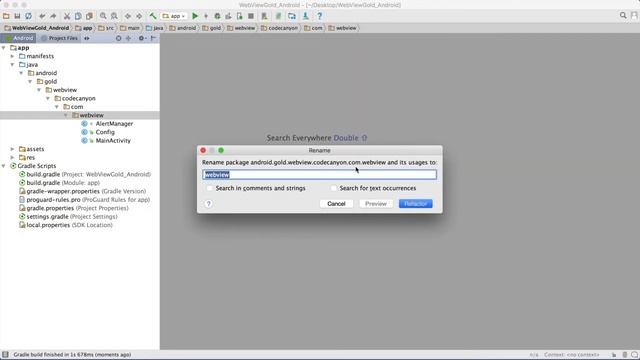640x360 pixels.
Task: Click the navigate Forward icon
Action: [x=139, y=16]
